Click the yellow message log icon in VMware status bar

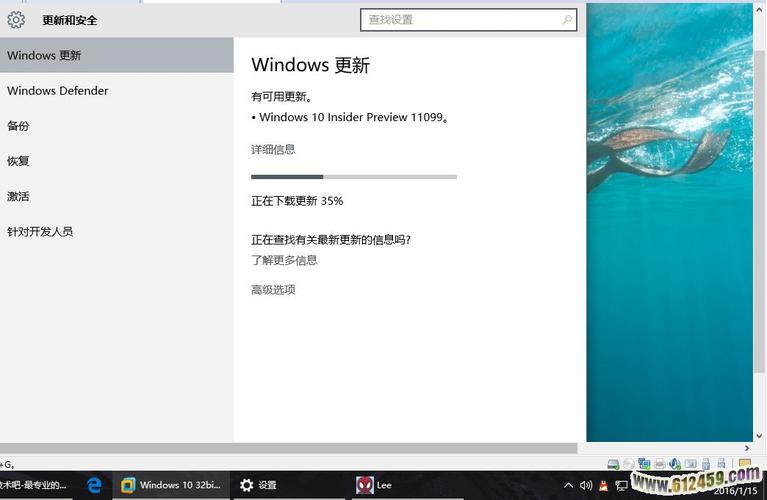pos(744,463)
